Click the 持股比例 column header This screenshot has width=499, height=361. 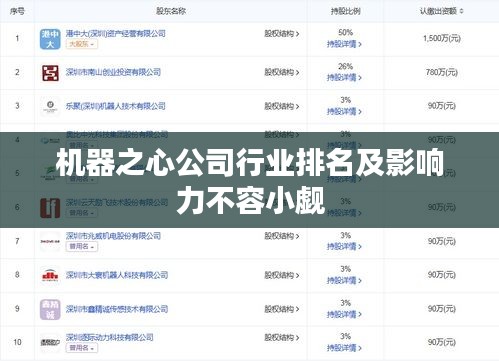coord(345,11)
